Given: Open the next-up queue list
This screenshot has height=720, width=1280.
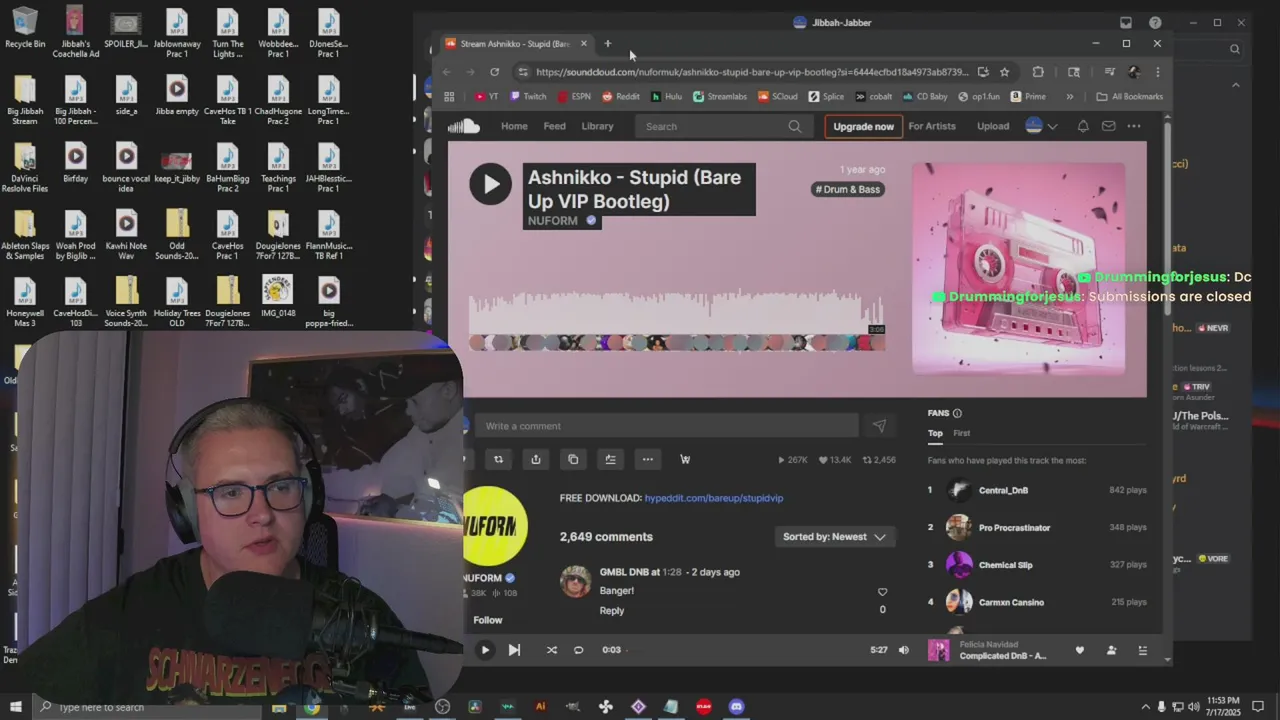Looking at the screenshot, I should pyautogui.click(x=1143, y=650).
